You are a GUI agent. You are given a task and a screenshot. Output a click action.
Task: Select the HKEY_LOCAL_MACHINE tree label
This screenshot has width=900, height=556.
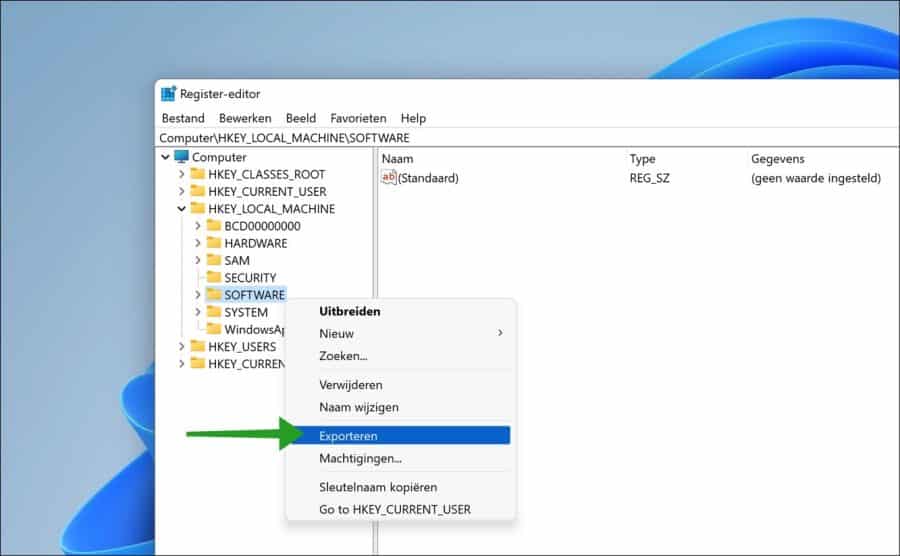271,209
